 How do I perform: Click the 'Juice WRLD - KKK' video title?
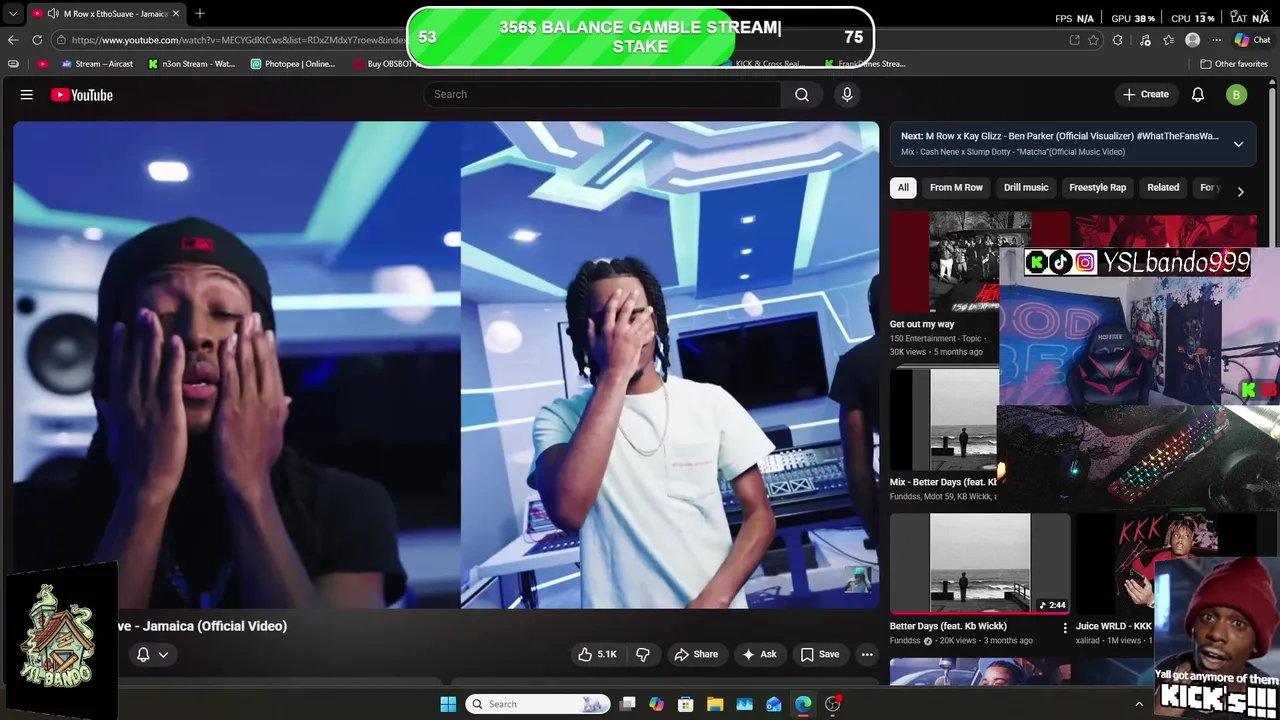[1114, 626]
